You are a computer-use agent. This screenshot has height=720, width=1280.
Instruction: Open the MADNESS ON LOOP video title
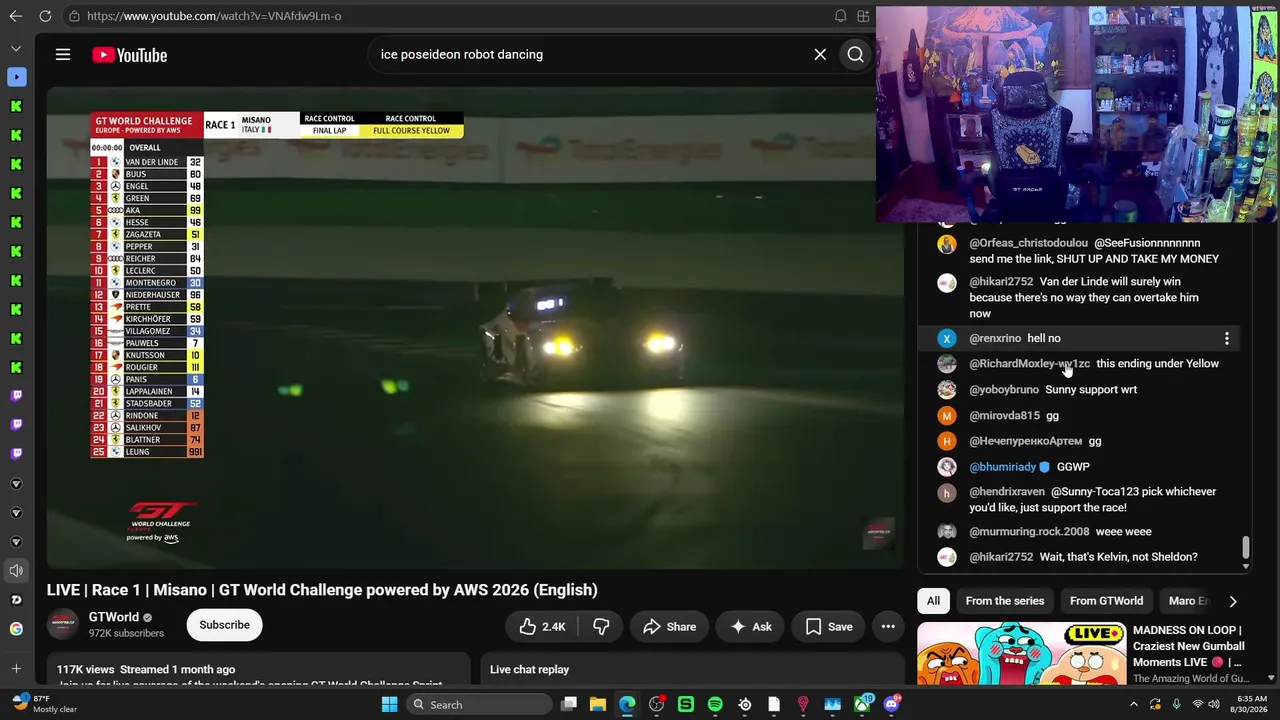[x=1187, y=646]
